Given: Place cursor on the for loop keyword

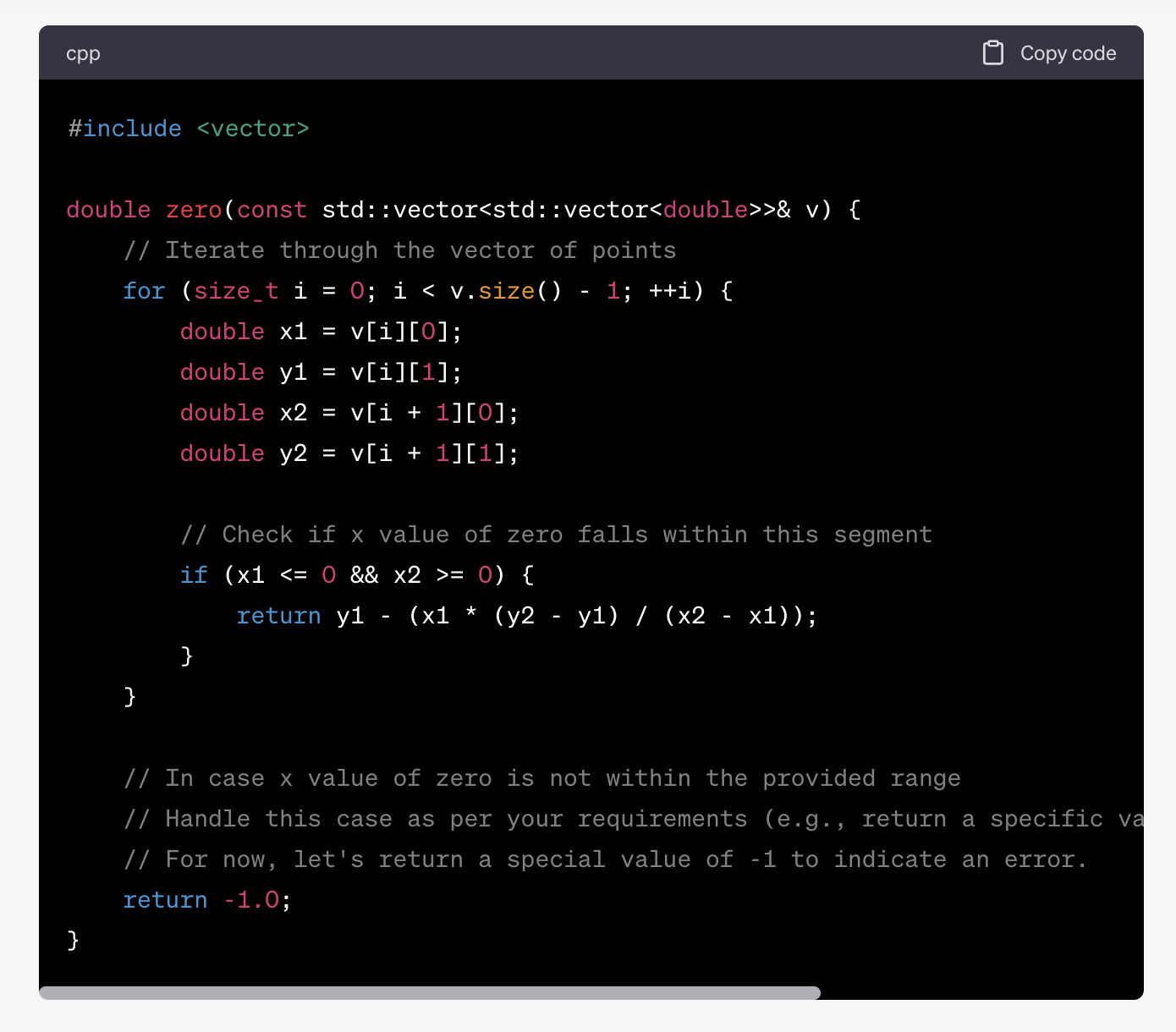Looking at the screenshot, I should [144, 291].
